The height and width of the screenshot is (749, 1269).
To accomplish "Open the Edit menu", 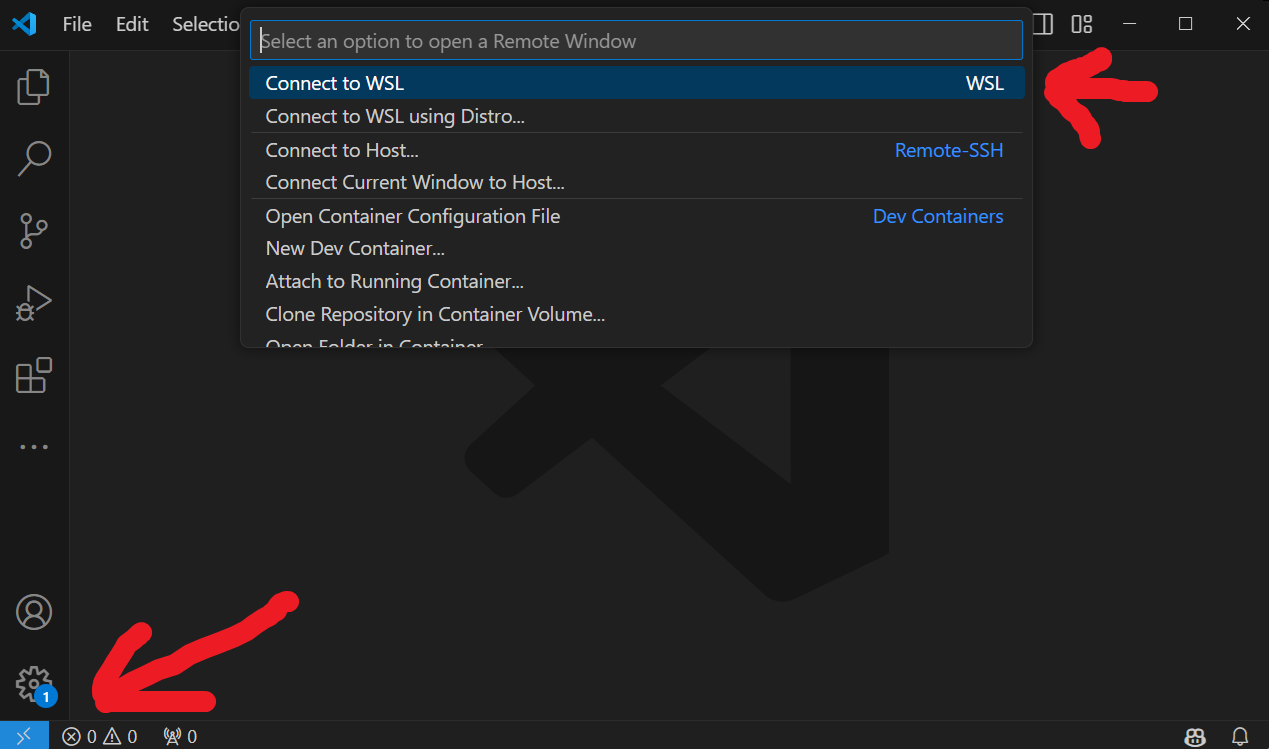I will pos(132,24).
